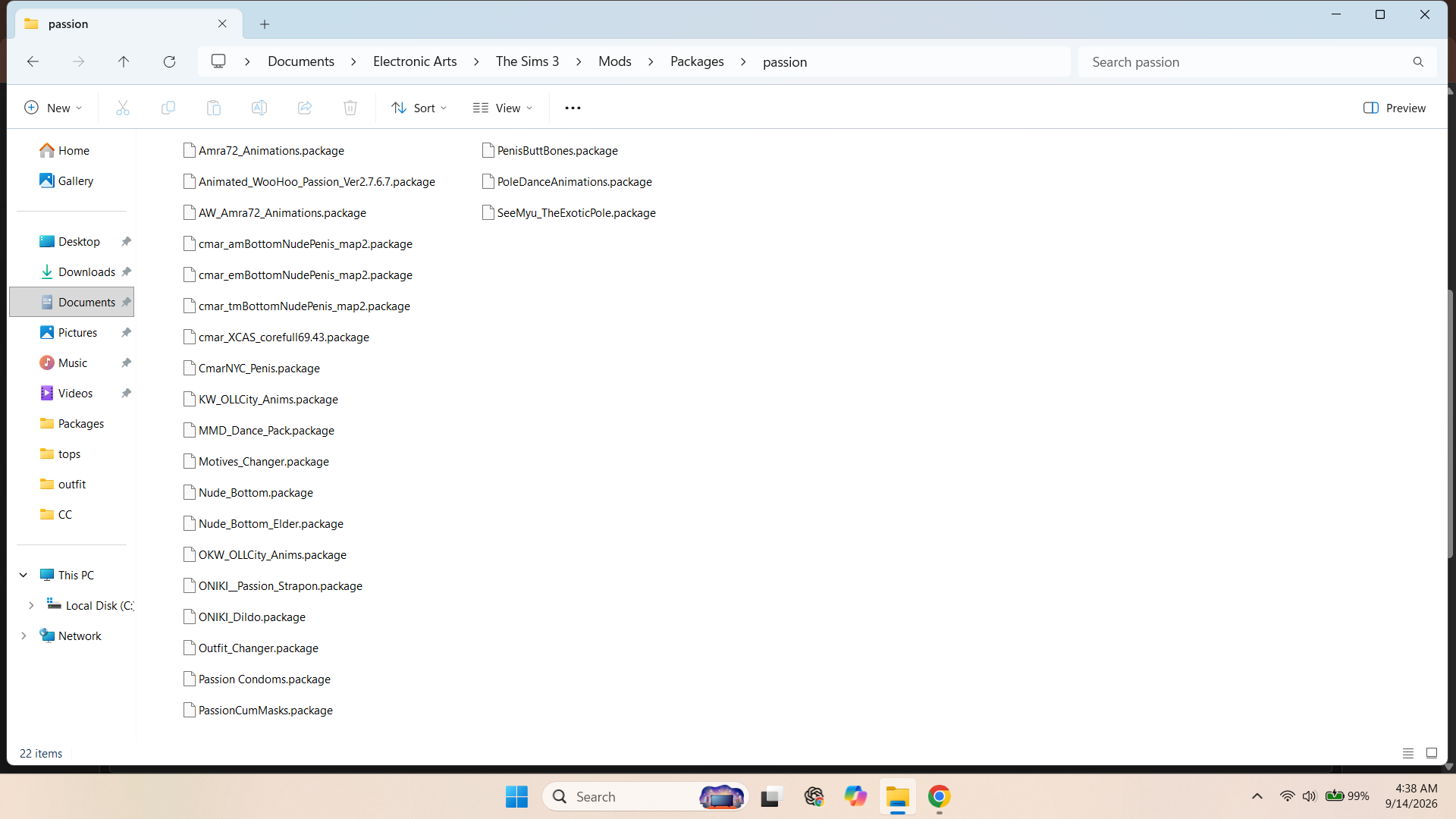The image size is (1456, 819).
Task: Go up one folder level
Action: (x=124, y=61)
